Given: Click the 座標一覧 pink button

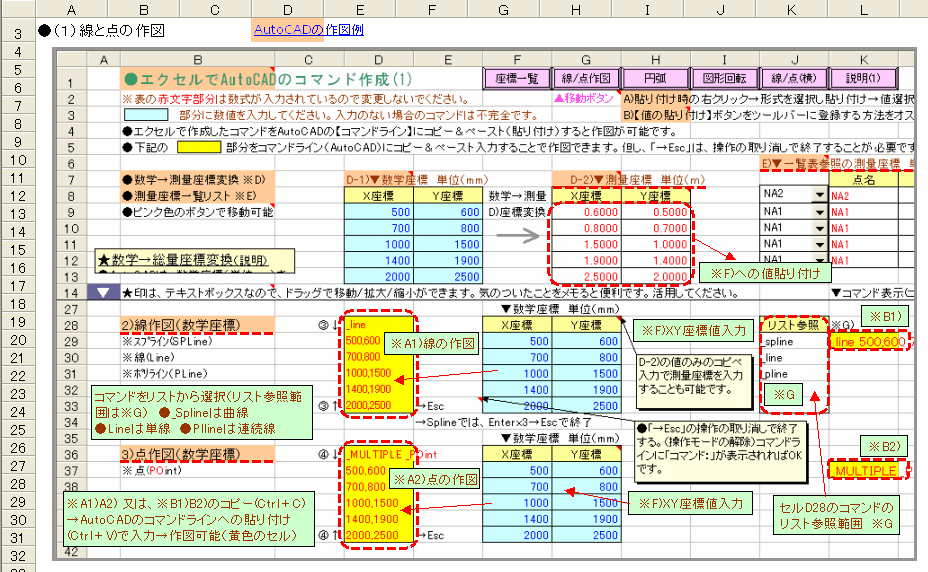Looking at the screenshot, I should [517, 78].
